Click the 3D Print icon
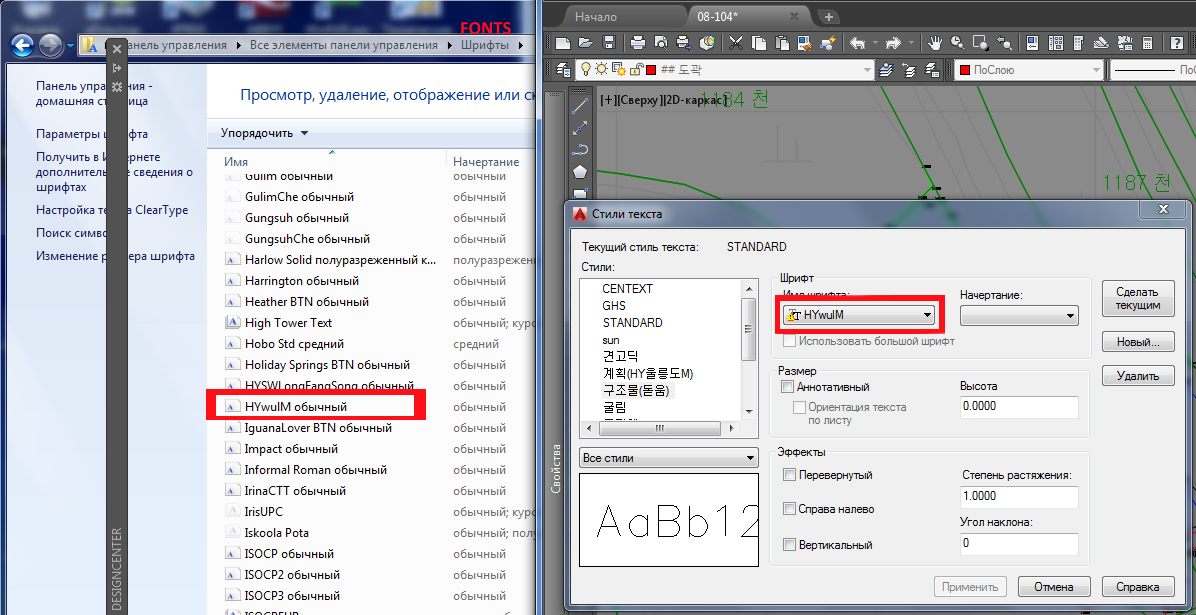The width and height of the screenshot is (1196, 615). (706, 43)
